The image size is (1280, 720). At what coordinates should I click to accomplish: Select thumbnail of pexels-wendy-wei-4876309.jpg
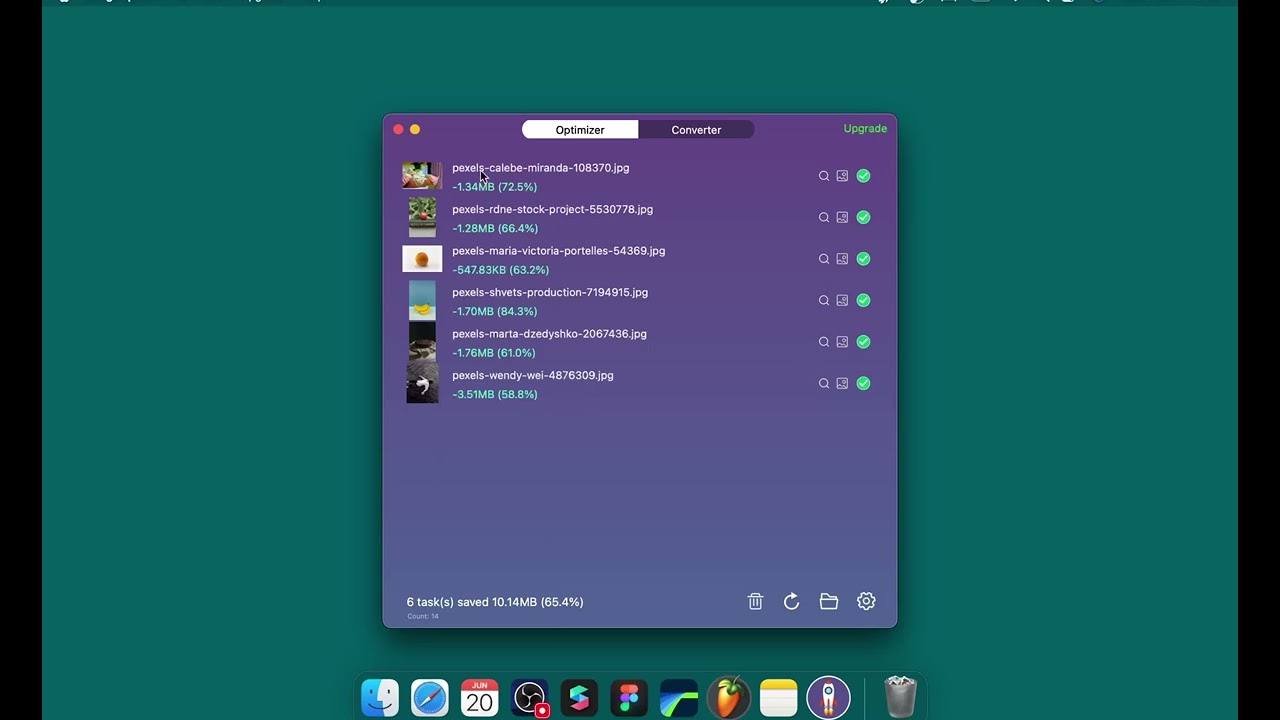422,383
